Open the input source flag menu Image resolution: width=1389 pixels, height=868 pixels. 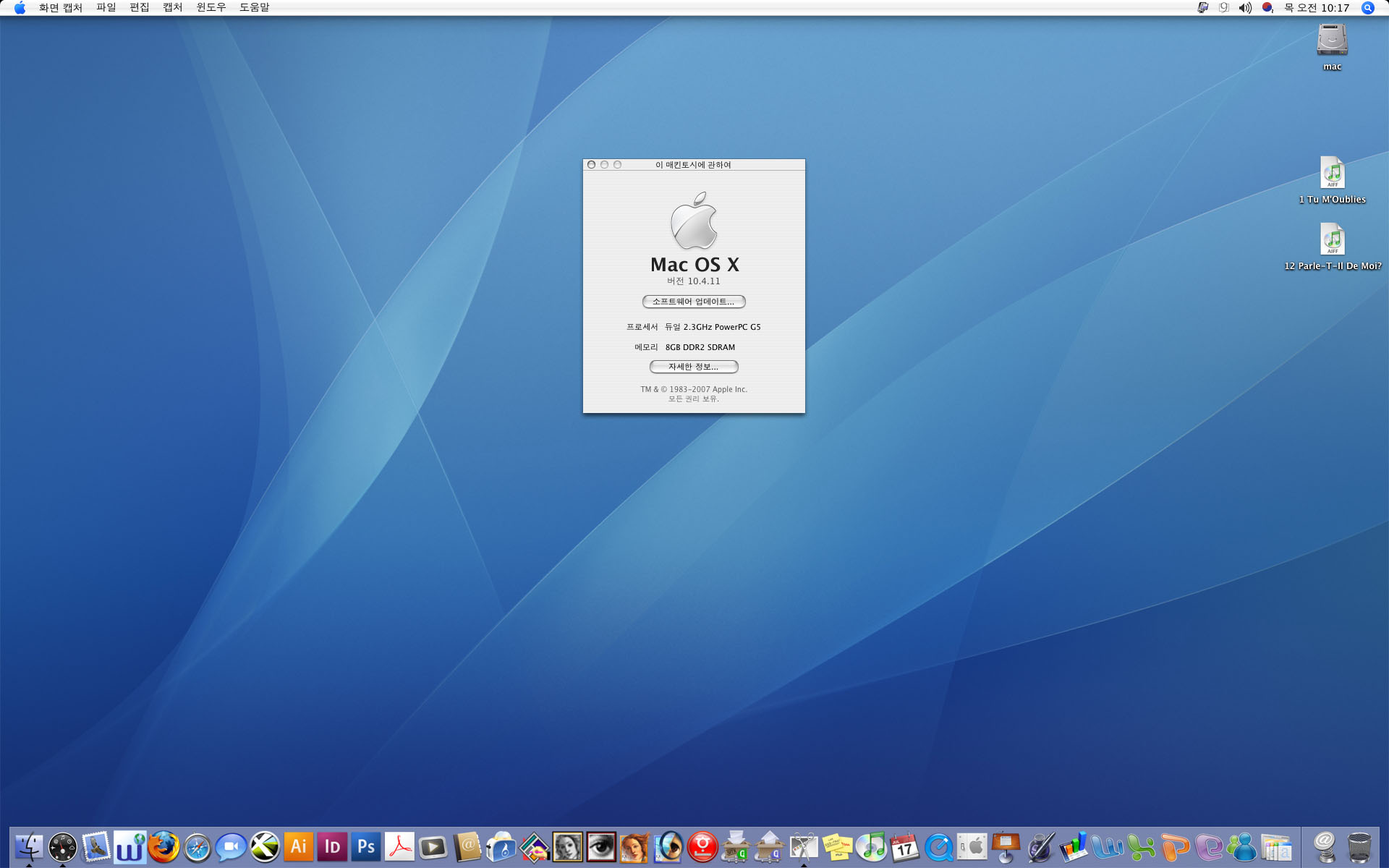[x=1267, y=7]
